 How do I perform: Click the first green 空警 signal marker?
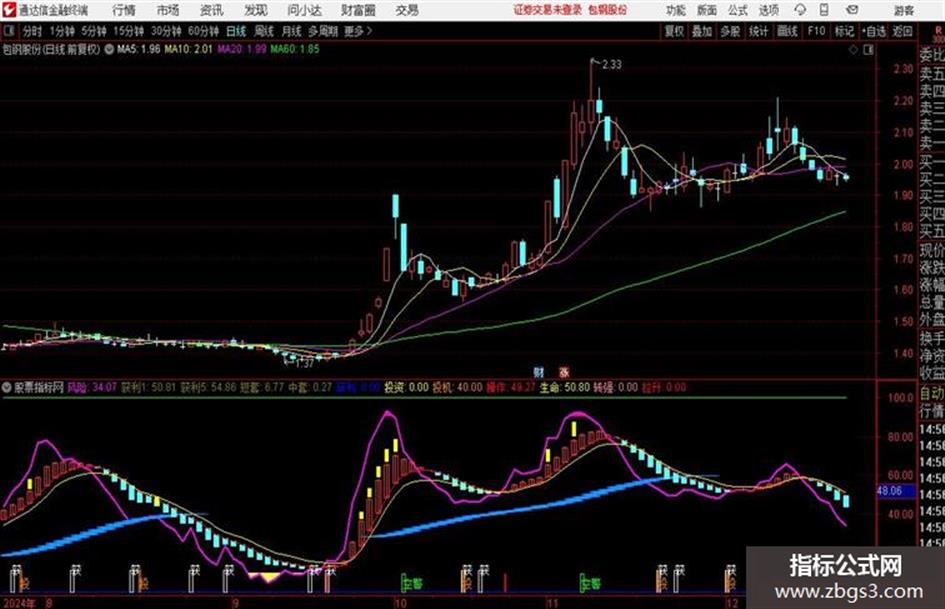coord(413,583)
